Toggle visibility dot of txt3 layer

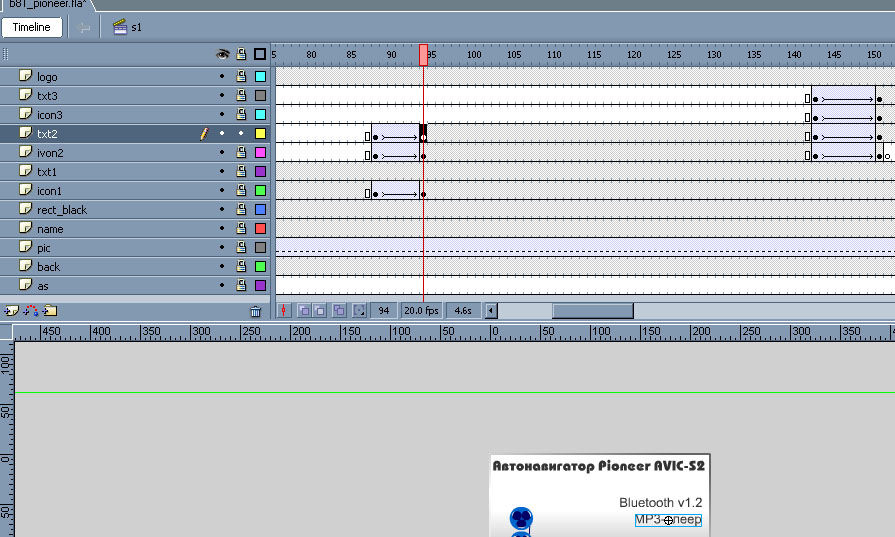click(222, 95)
